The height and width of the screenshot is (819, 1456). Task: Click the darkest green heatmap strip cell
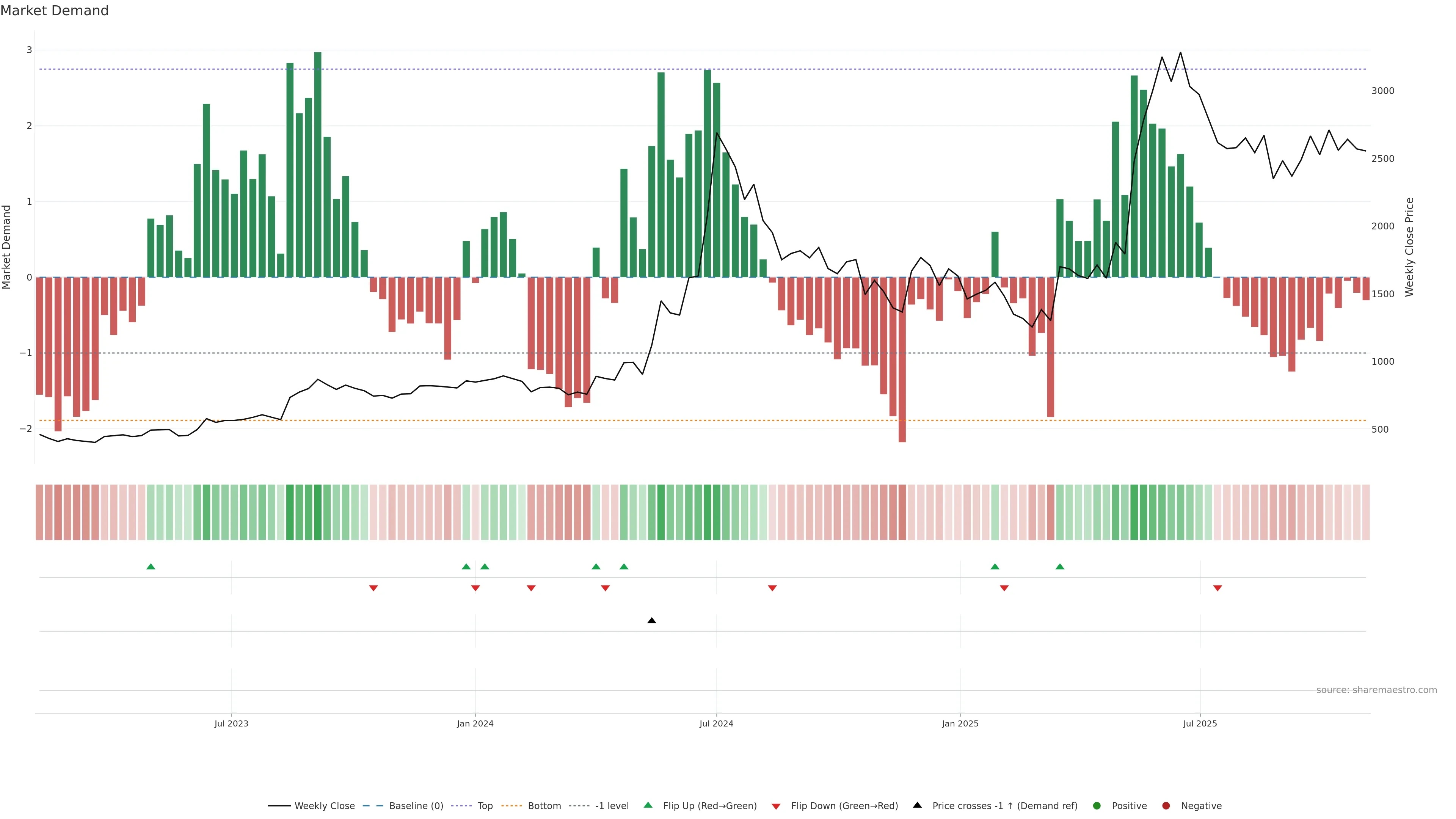point(318,512)
